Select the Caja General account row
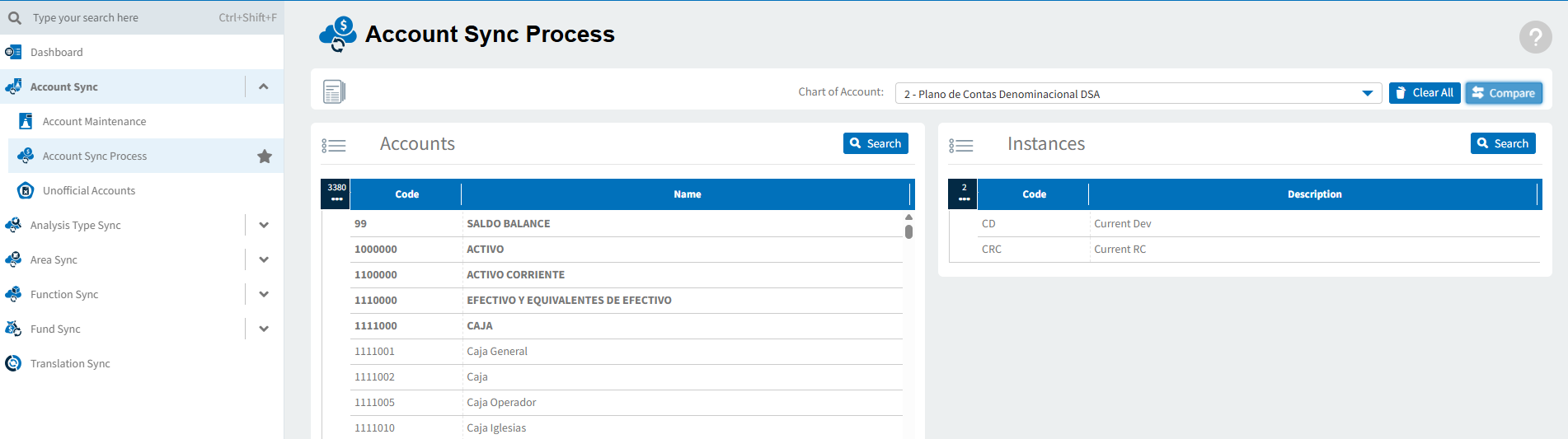Screen dimensions: 1568x439 tap(627, 352)
